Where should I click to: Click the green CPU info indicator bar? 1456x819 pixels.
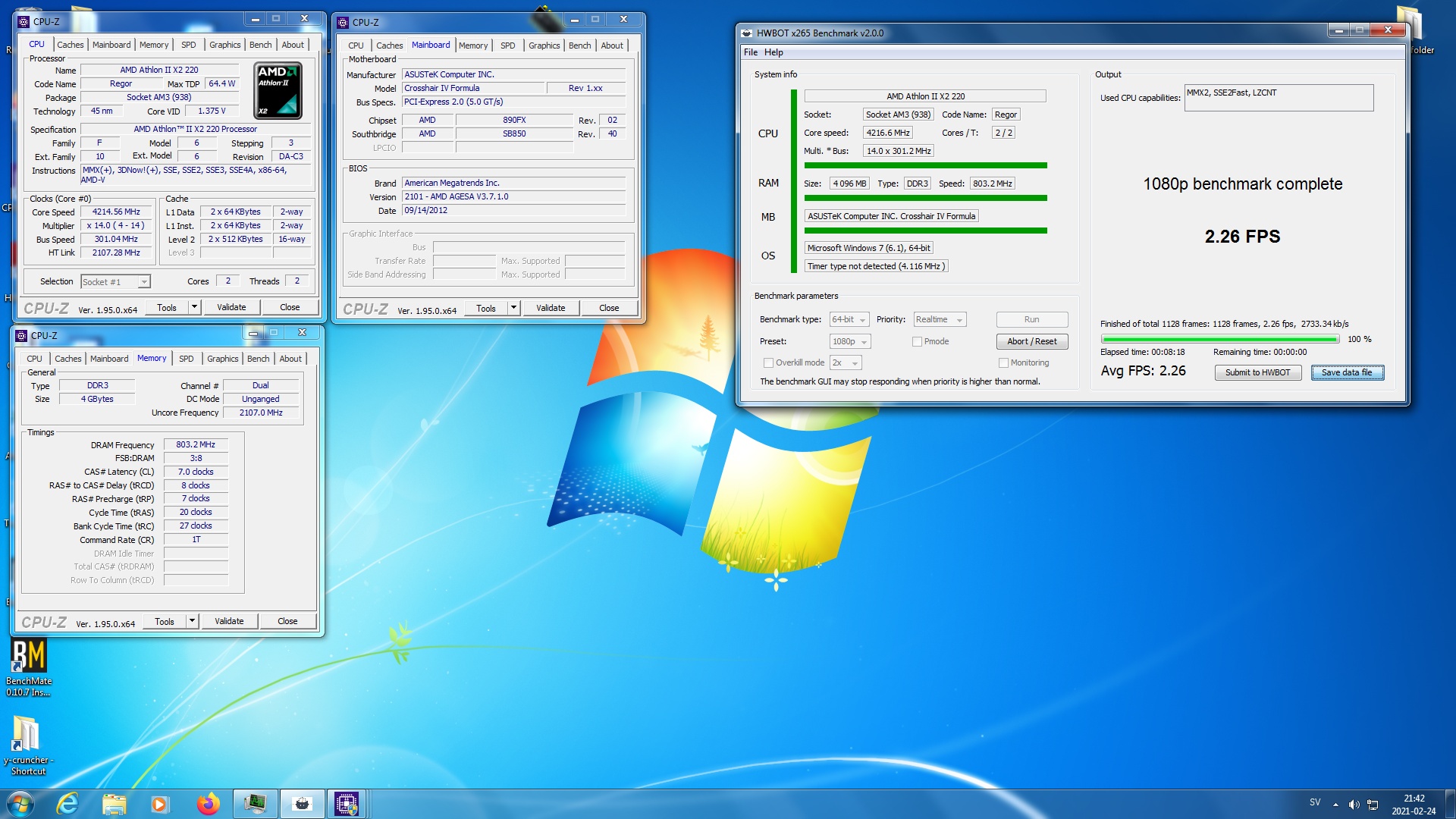[x=925, y=165]
